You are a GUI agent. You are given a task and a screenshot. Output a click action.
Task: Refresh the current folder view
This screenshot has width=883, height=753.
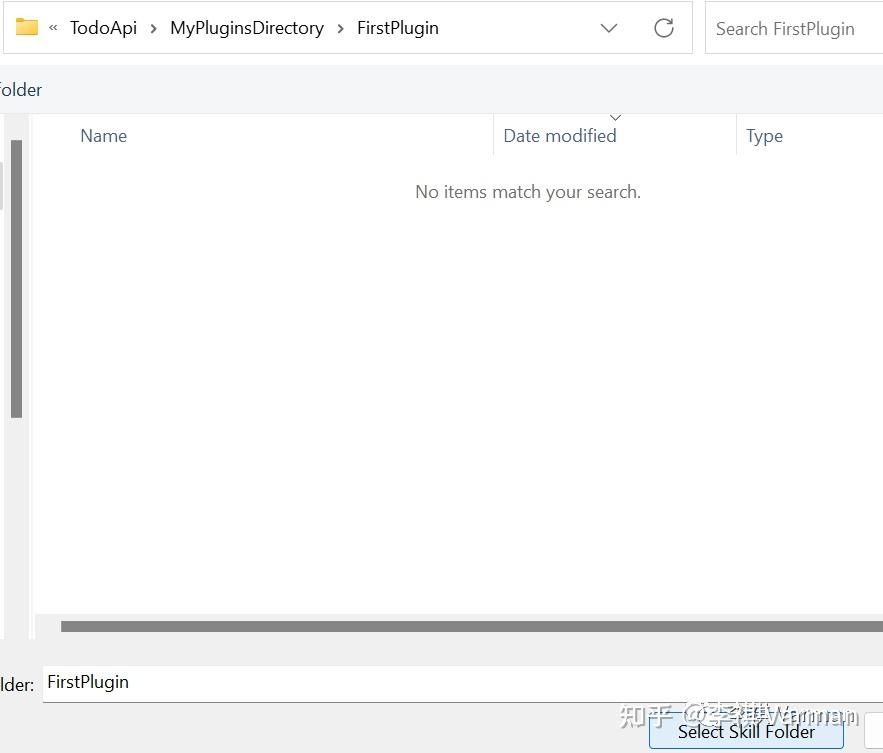(x=663, y=28)
